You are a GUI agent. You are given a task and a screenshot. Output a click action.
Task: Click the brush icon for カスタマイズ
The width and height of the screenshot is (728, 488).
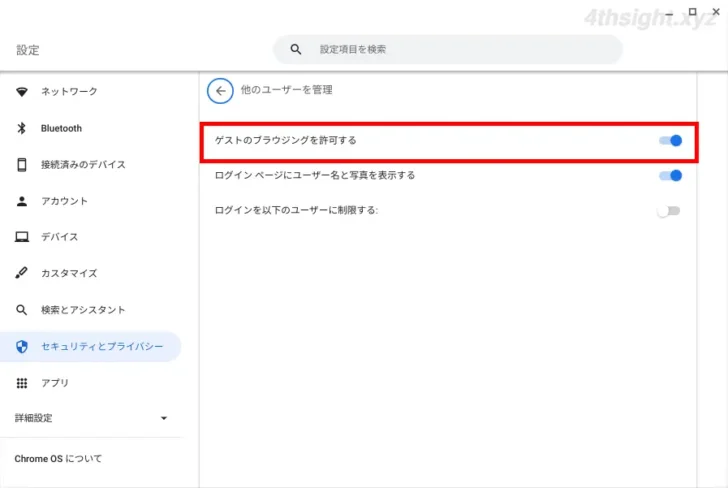22,273
